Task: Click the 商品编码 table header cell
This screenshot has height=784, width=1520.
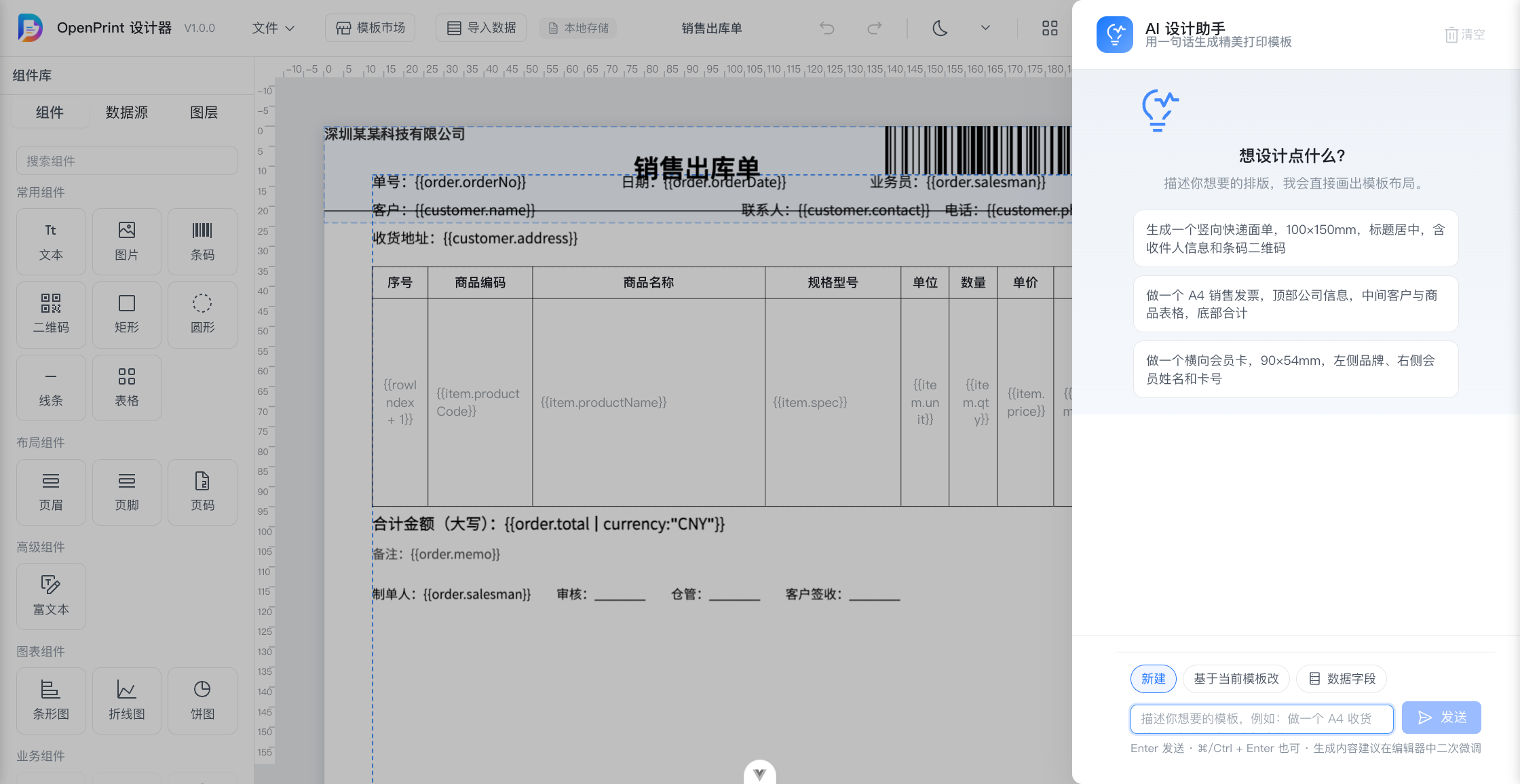Action: (x=480, y=283)
